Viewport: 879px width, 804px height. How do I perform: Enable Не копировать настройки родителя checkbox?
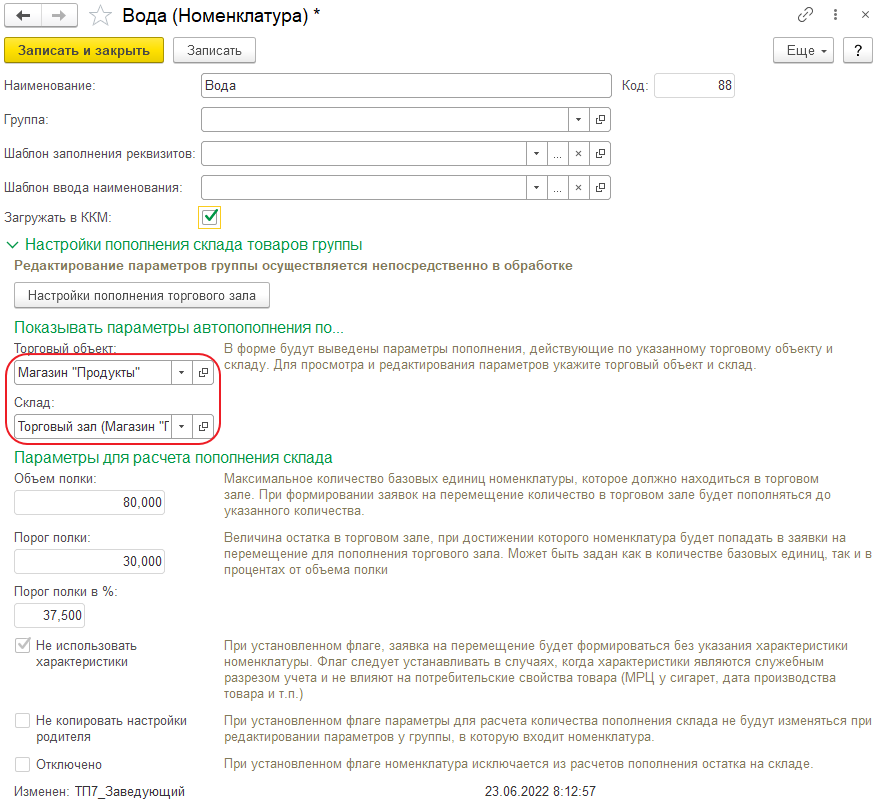(x=22, y=720)
